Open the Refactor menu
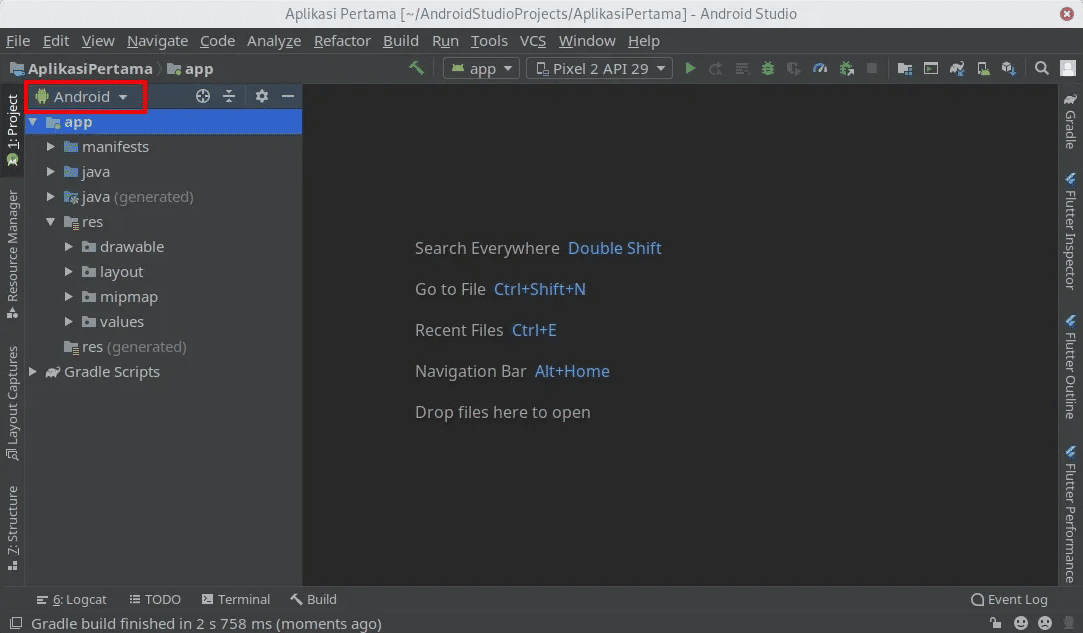The image size is (1083, 633). click(343, 41)
